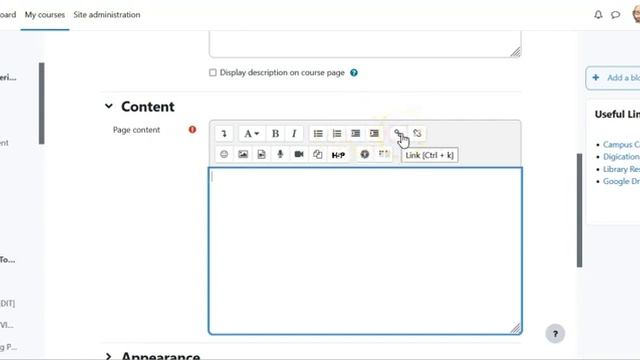
Task: Remove link with the Unlink button
Action: [x=417, y=133]
